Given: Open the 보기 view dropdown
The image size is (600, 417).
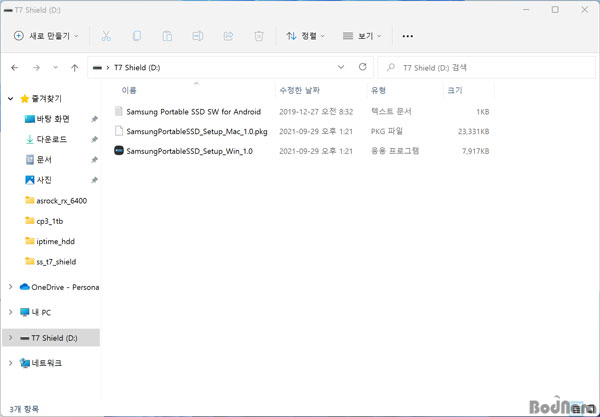Looking at the screenshot, I should (x=362, y=36).
